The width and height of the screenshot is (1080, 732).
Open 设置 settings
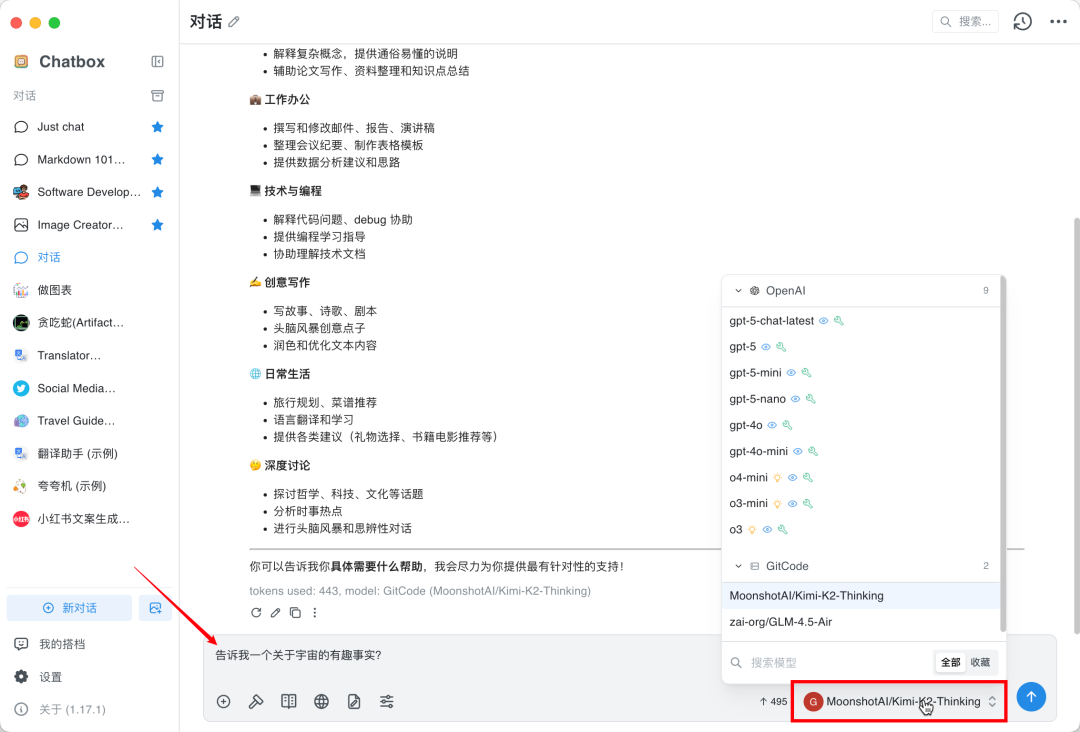(89, 677)
